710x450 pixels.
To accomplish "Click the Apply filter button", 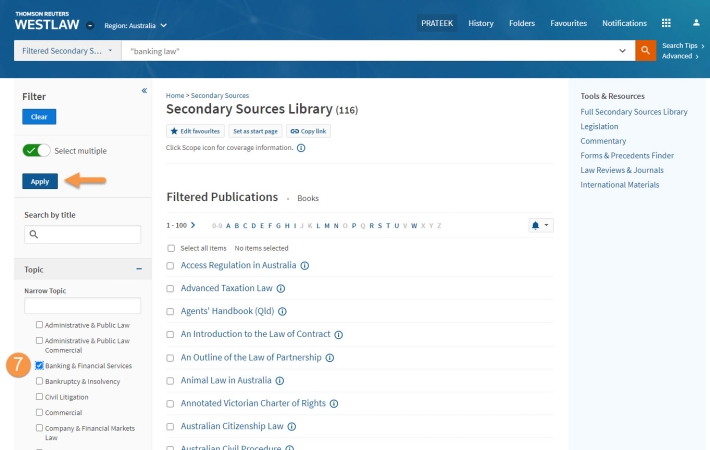I will [x=40, y=181].
